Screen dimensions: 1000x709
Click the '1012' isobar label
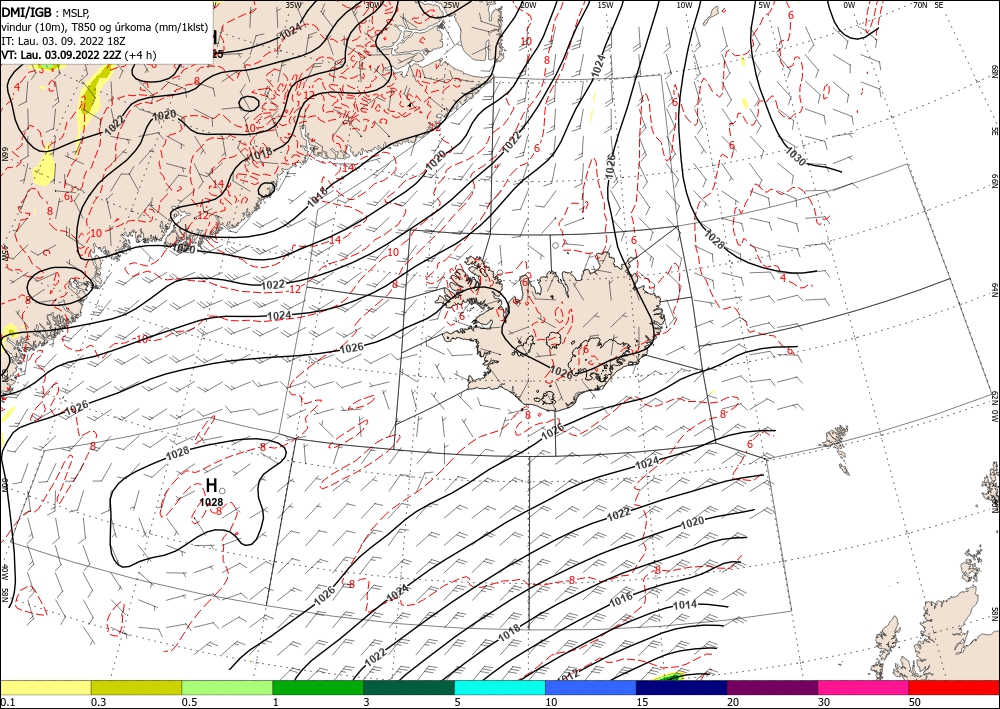pyautogui.click(x=570, y=674)
